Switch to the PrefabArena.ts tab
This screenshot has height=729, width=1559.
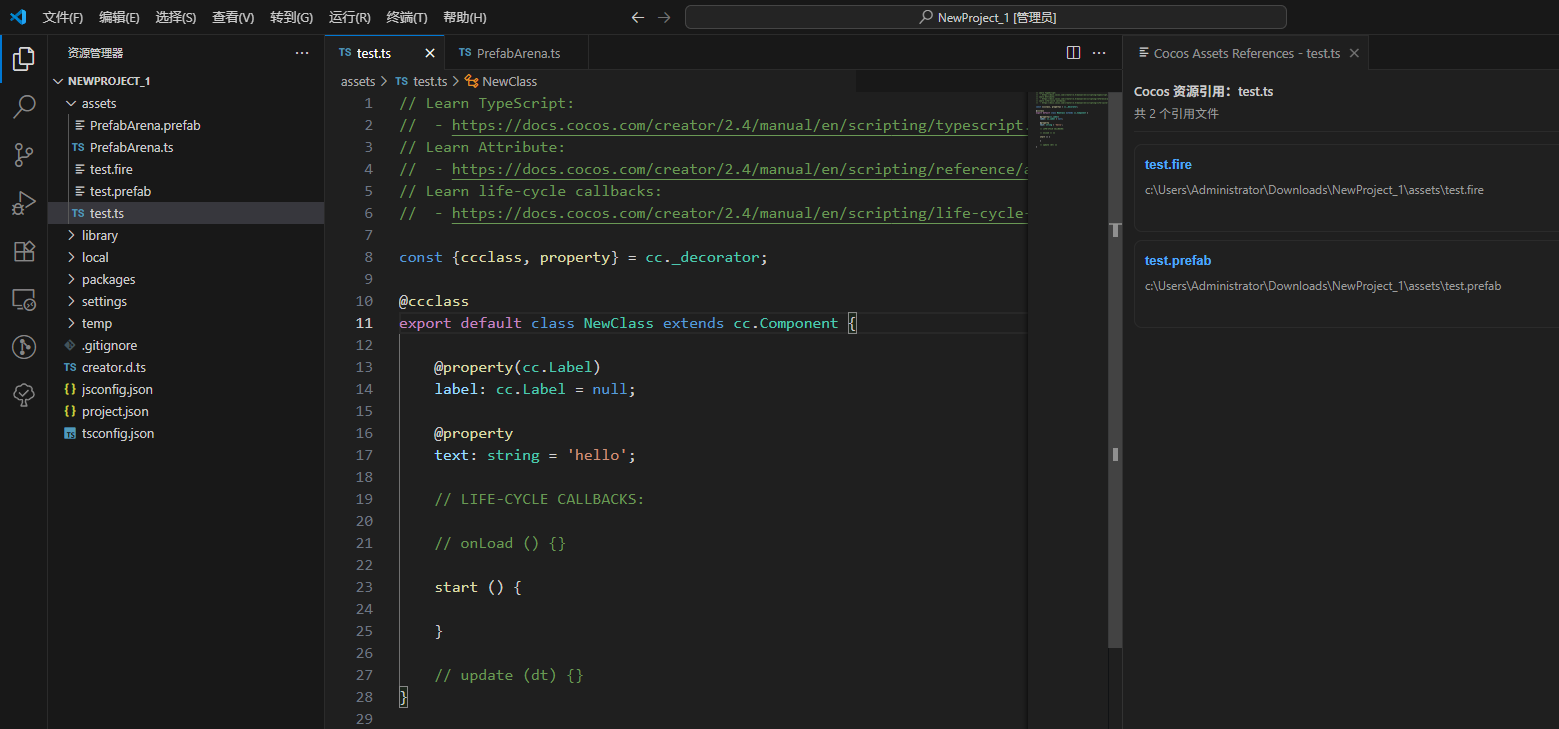[x=517, y=53]
